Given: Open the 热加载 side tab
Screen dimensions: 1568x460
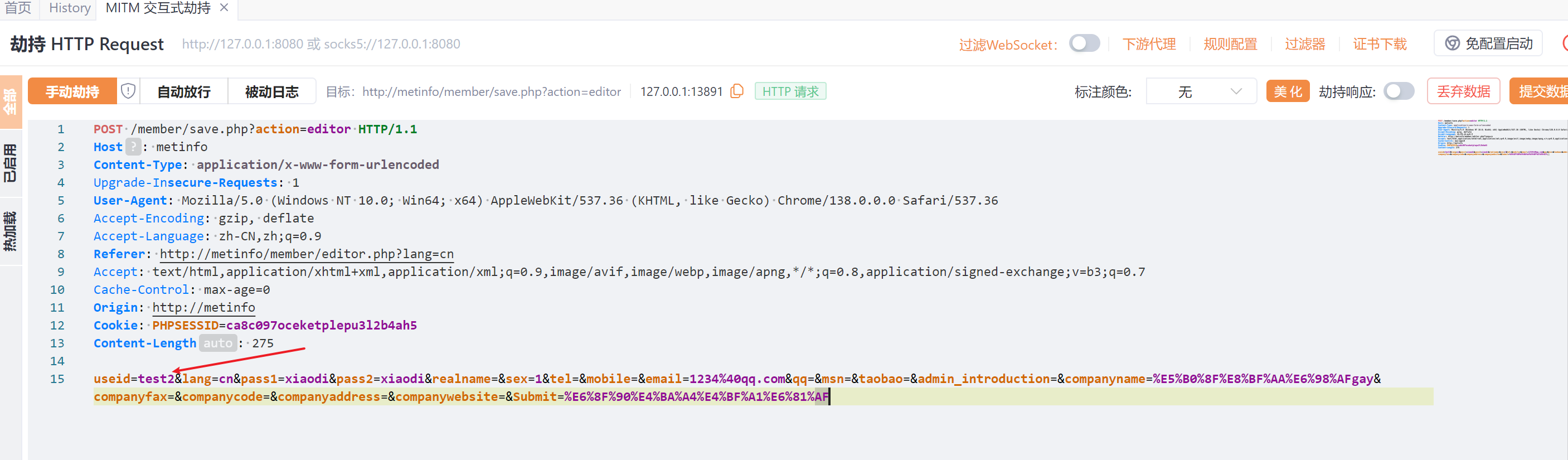Looking at the screenshot, I should pyautogui.click(x=11, y=231).
